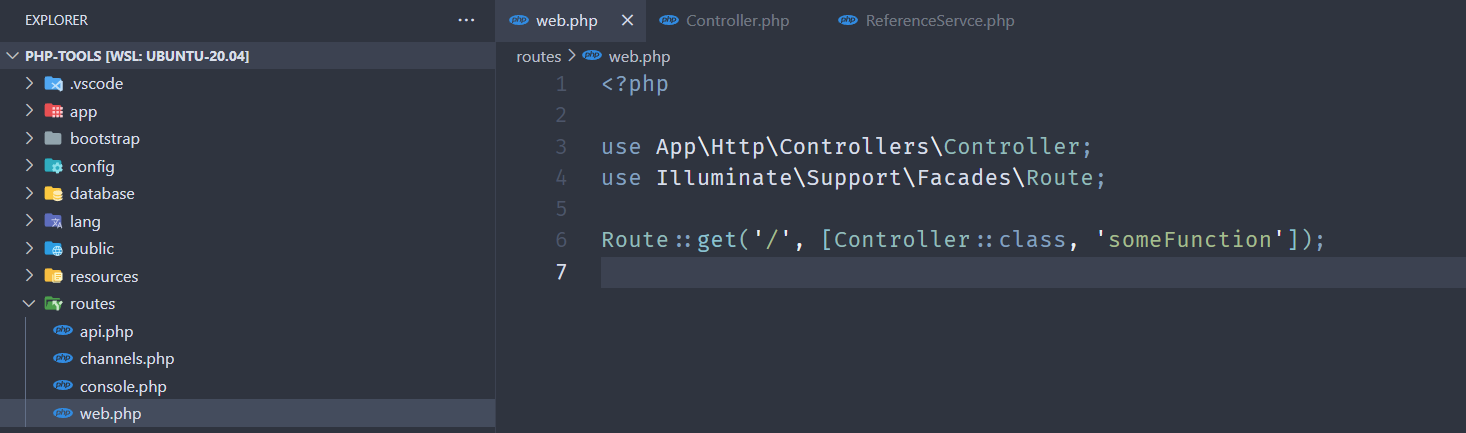Click the .vscode folder icon

coord(54,84)
